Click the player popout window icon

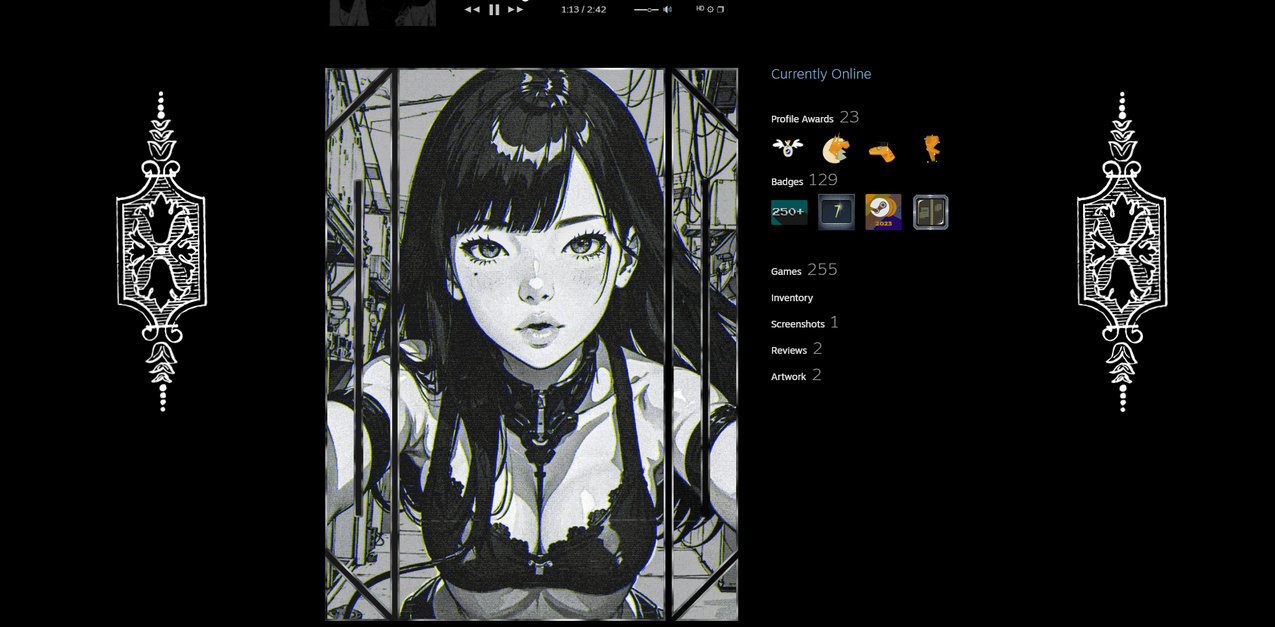720,9
